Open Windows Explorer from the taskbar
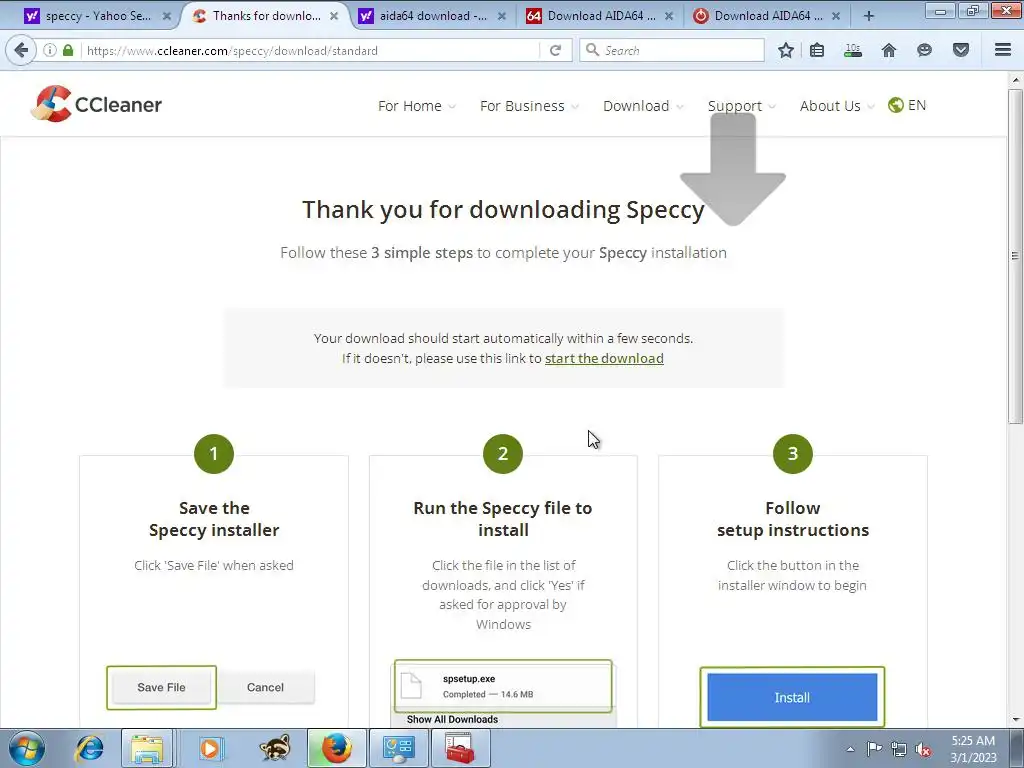Screen dimensions: 1024x768 [x=147, y=748]
